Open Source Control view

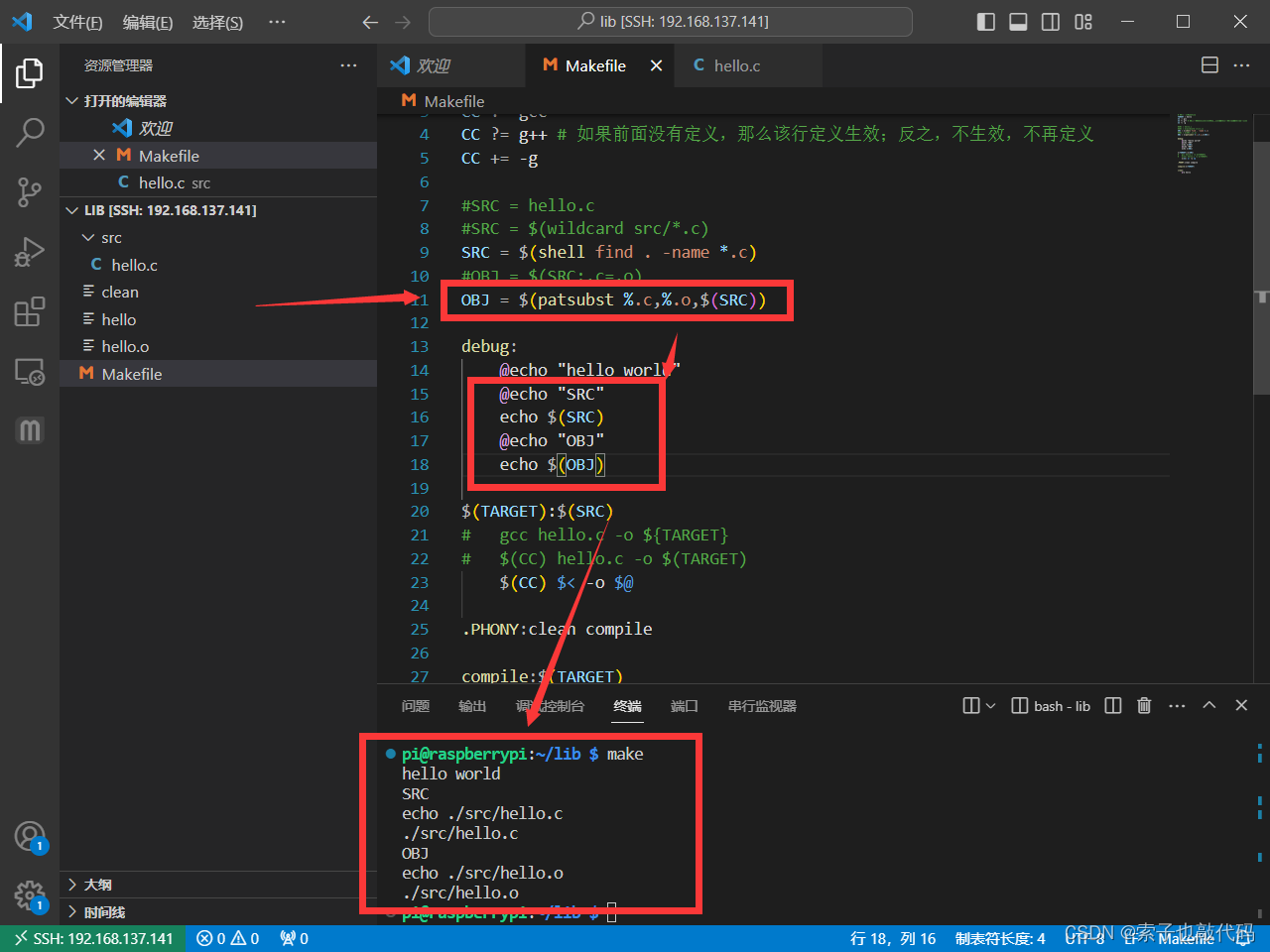[x=30, y=191]
